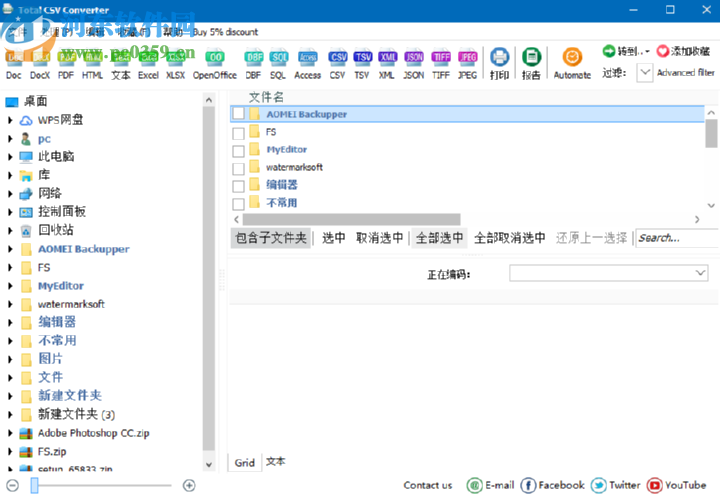The width and height of the screenshot is (720, 499).
Task: Open the E-mail contact icon
Action: [474, 485]
